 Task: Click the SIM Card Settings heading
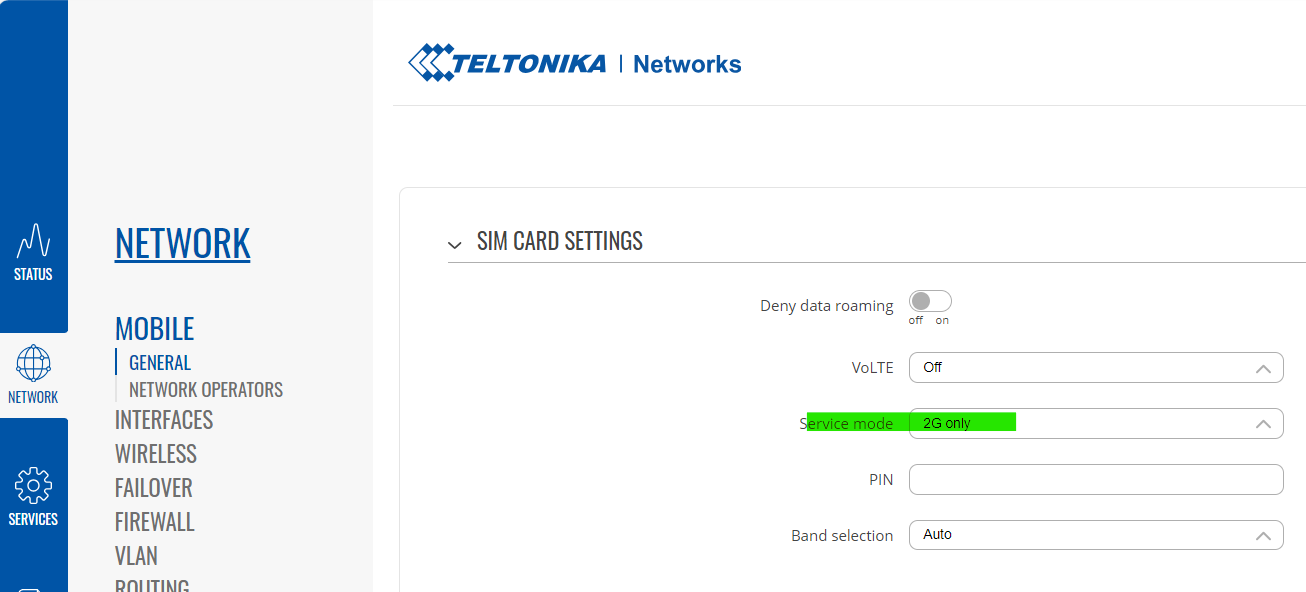560,241
